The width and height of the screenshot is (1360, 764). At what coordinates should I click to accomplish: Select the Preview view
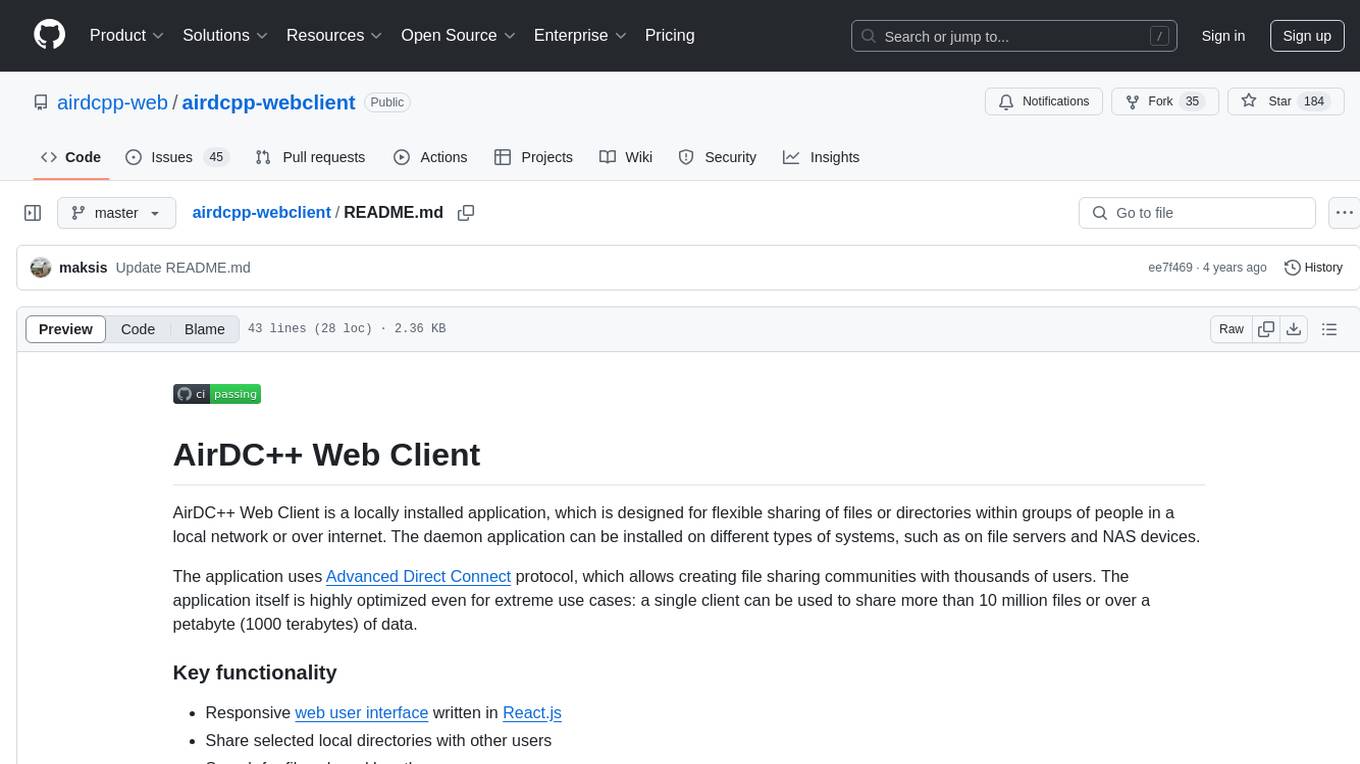66,329
